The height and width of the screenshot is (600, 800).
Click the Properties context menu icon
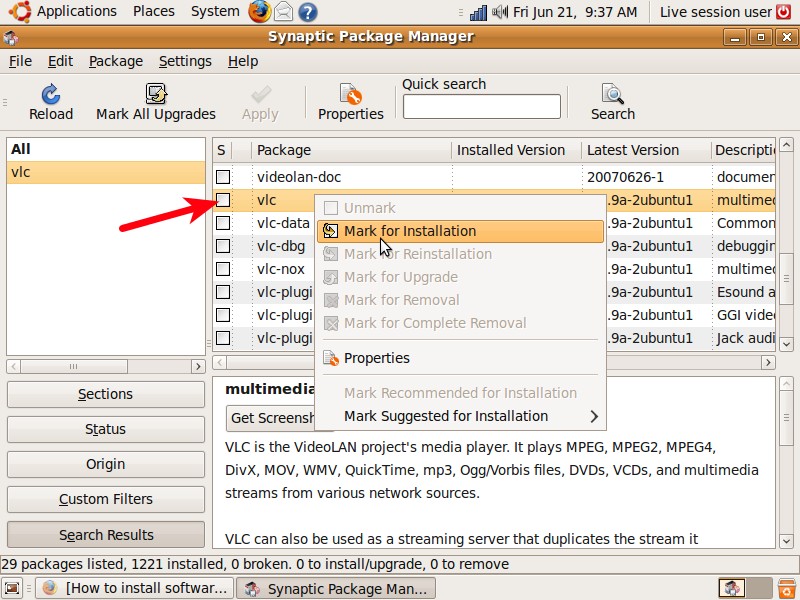click(x=331, y=358)
